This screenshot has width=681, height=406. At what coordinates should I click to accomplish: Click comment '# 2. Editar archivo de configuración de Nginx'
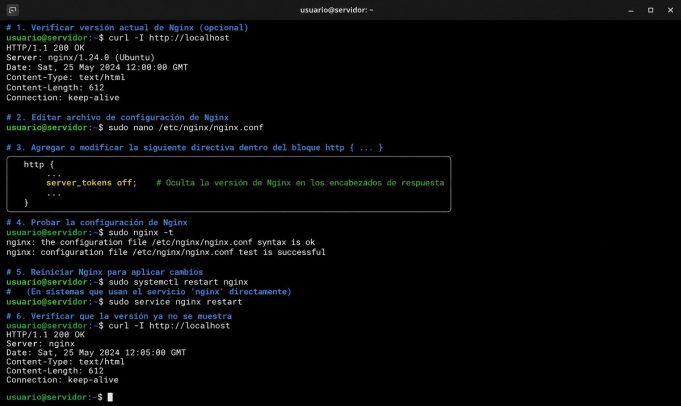click(x=117, y=117)
